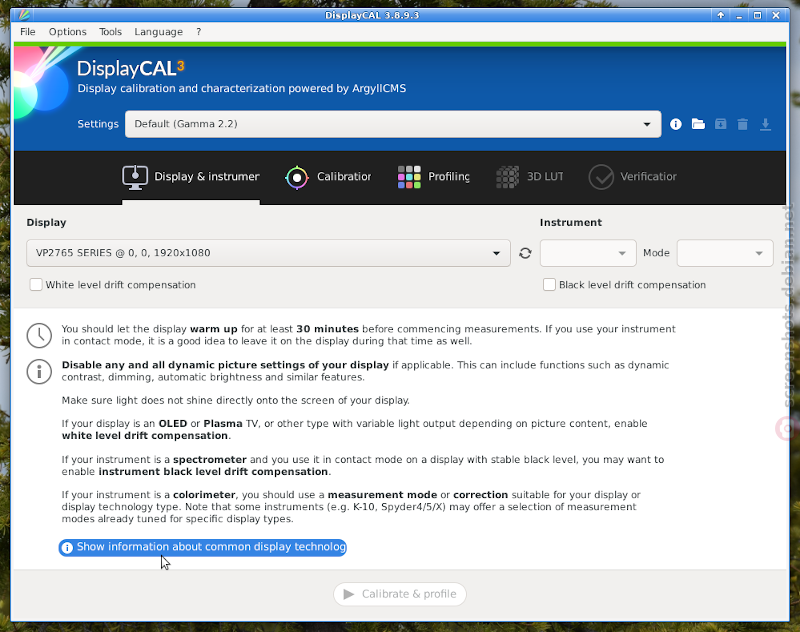Click the 'Mode' label

point(656,253)
